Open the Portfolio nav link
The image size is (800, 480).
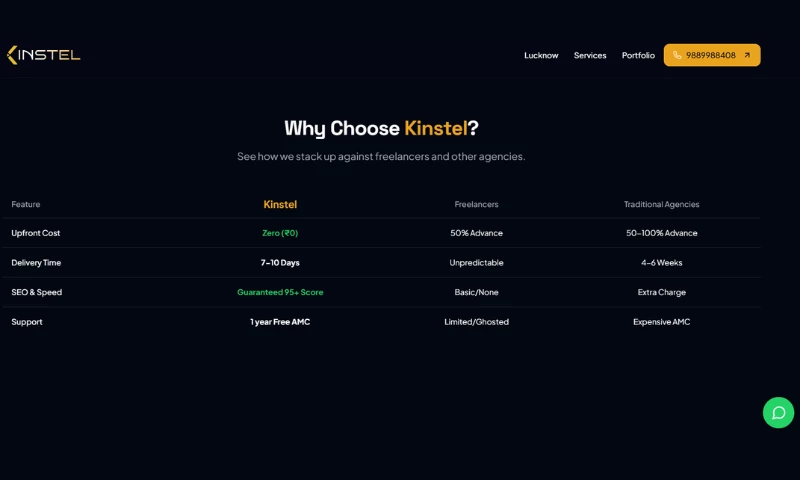tap(638, 55)
